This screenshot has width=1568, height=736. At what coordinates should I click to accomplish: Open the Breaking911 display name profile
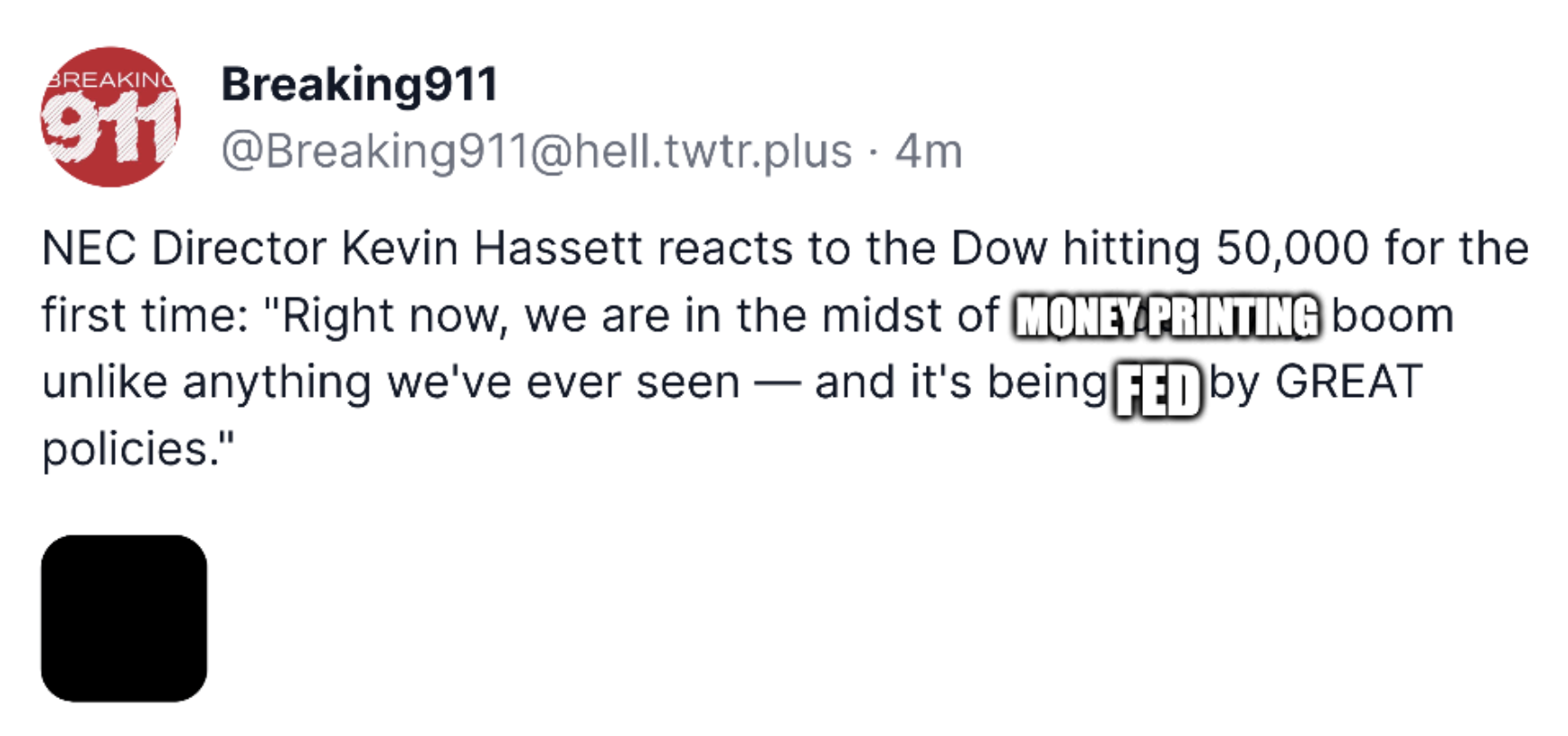point(359,85)
